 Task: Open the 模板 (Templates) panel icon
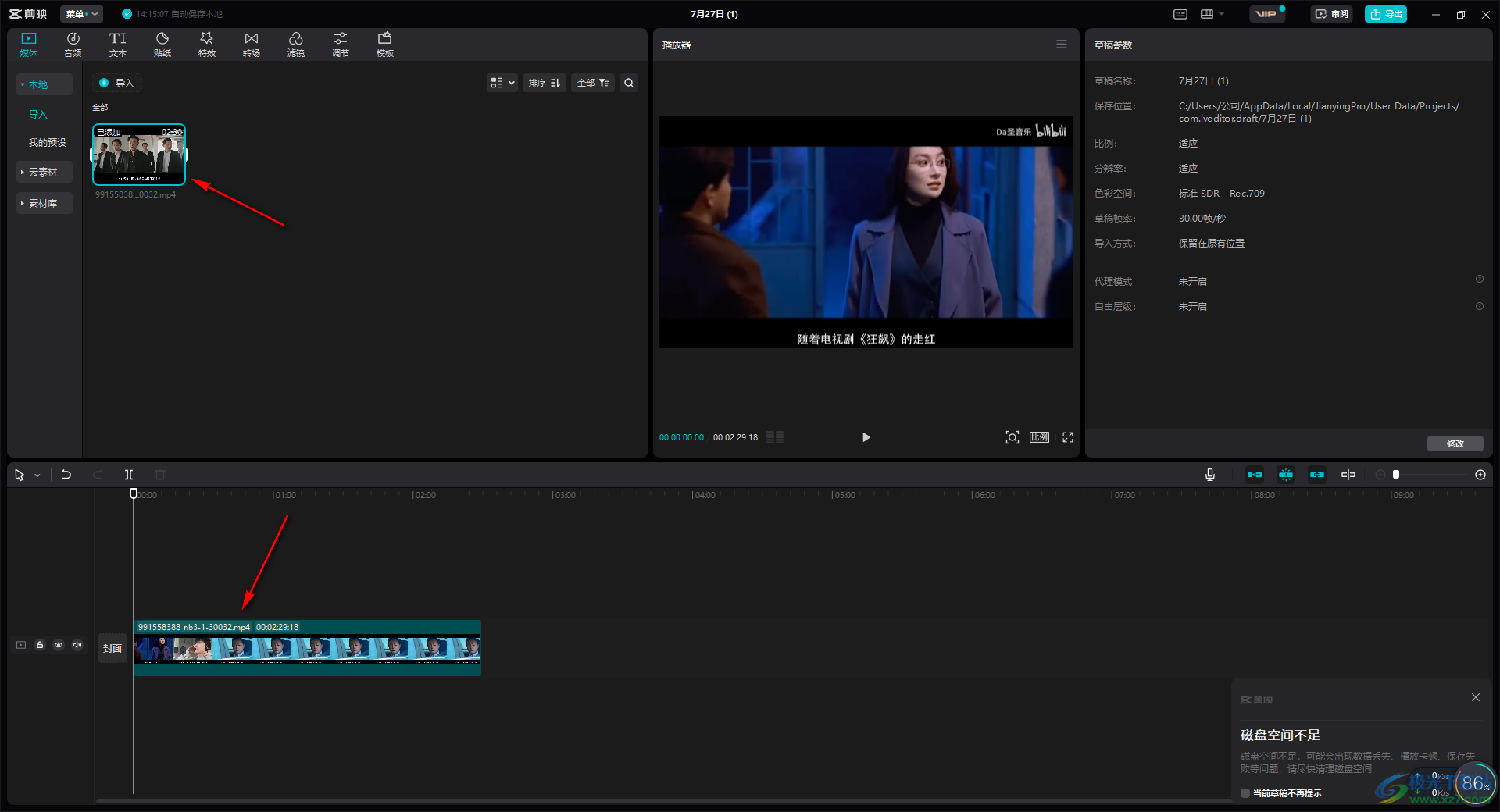pyautogui.click(x=385, y=45)
